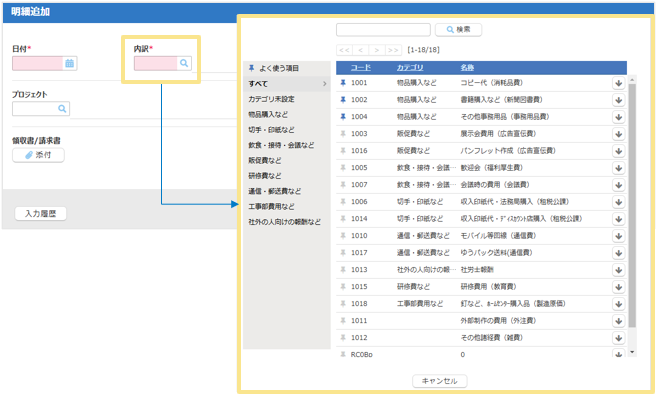
Task: Pin item 1016 as frequently used
Action: (x=343, y=151)
